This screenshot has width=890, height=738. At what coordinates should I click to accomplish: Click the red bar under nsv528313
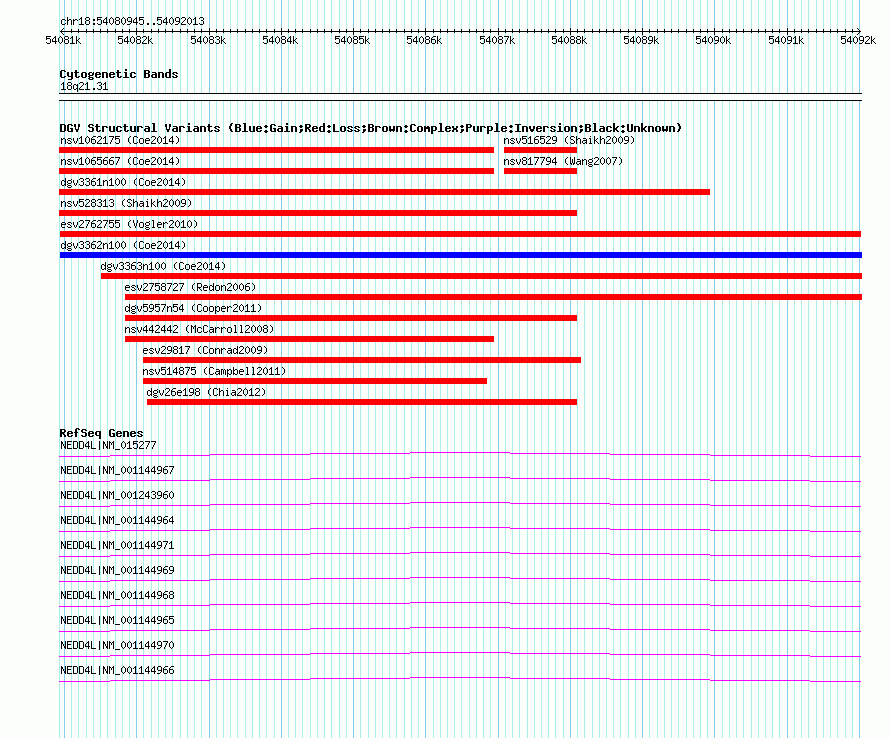(318, 213)
